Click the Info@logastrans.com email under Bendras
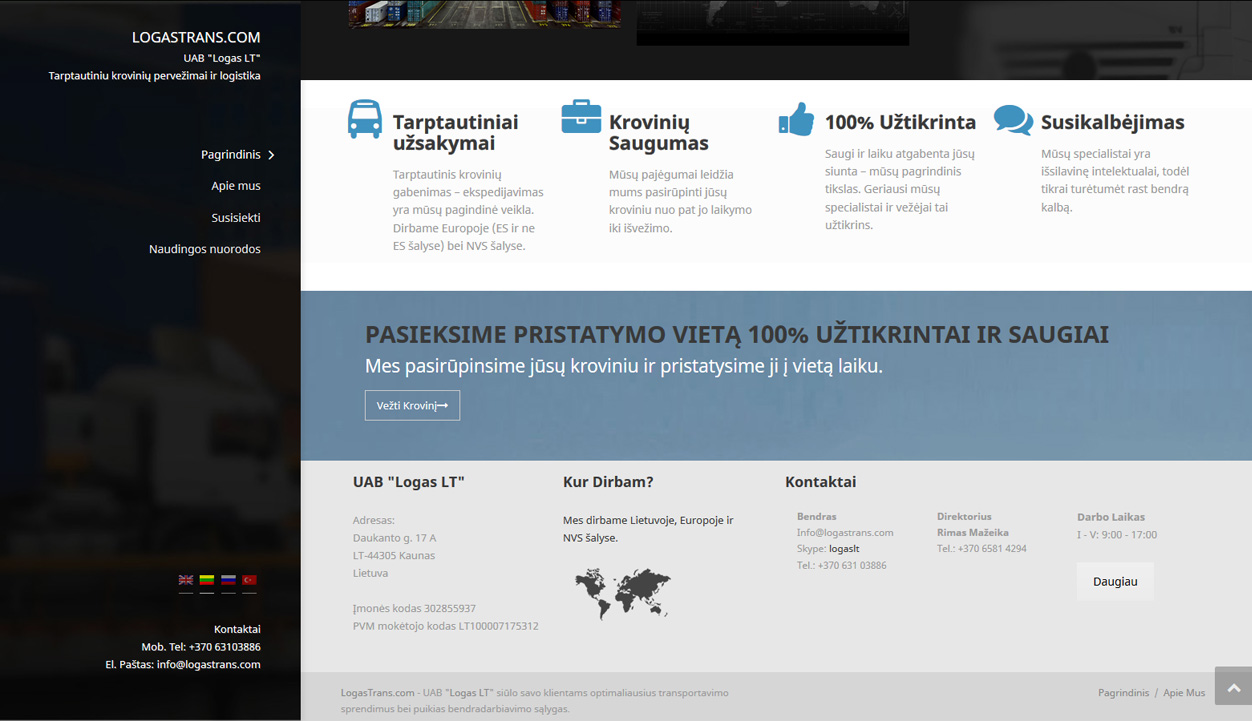The image size is (1252, 721). pos(845,532)
